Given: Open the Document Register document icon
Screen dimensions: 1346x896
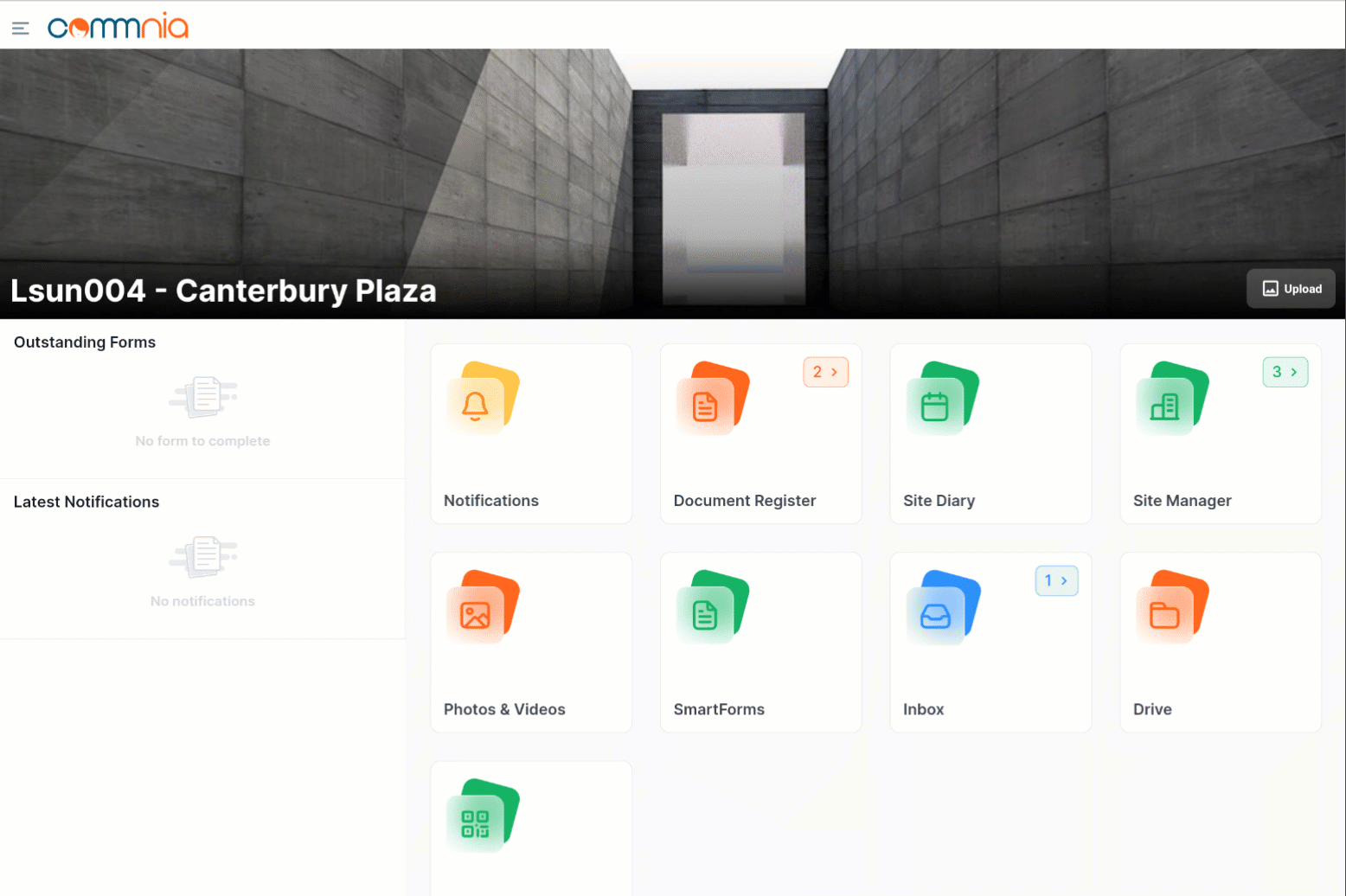Looking at the screenshot, I should click(713, 398).
